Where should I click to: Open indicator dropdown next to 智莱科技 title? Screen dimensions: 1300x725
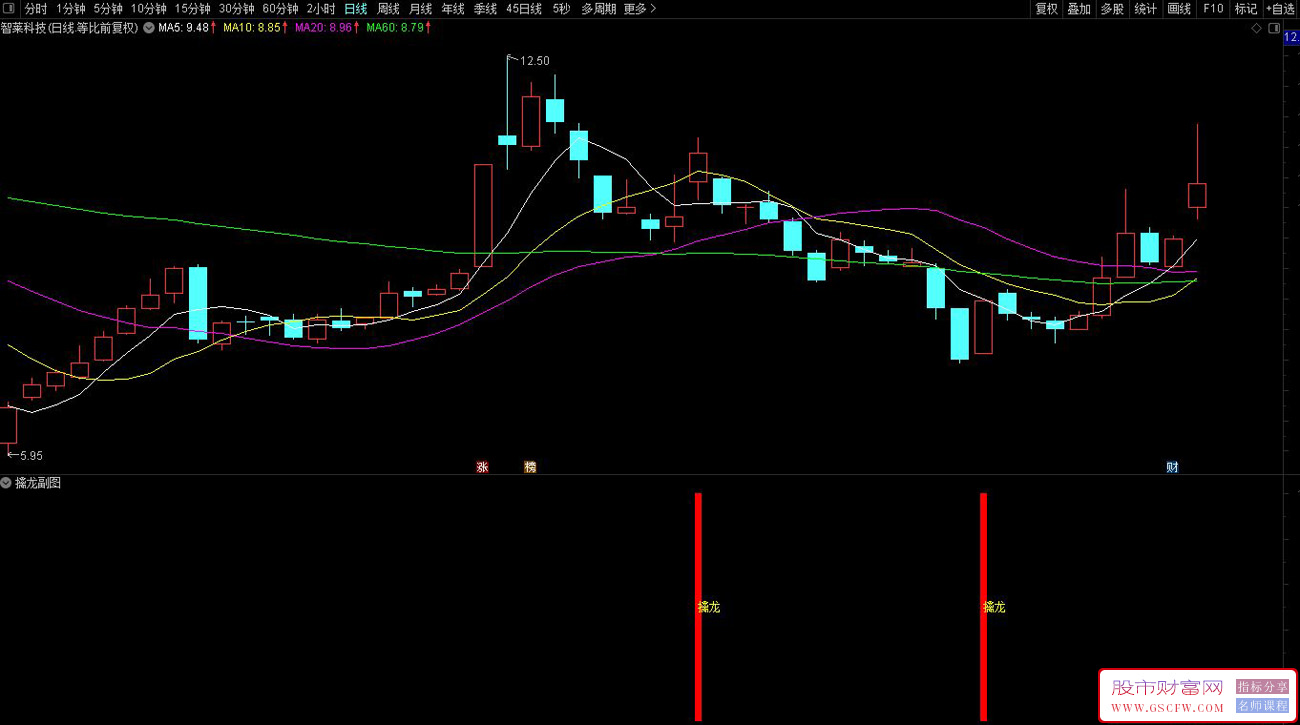pyautogui.click(x=149, y=28)
